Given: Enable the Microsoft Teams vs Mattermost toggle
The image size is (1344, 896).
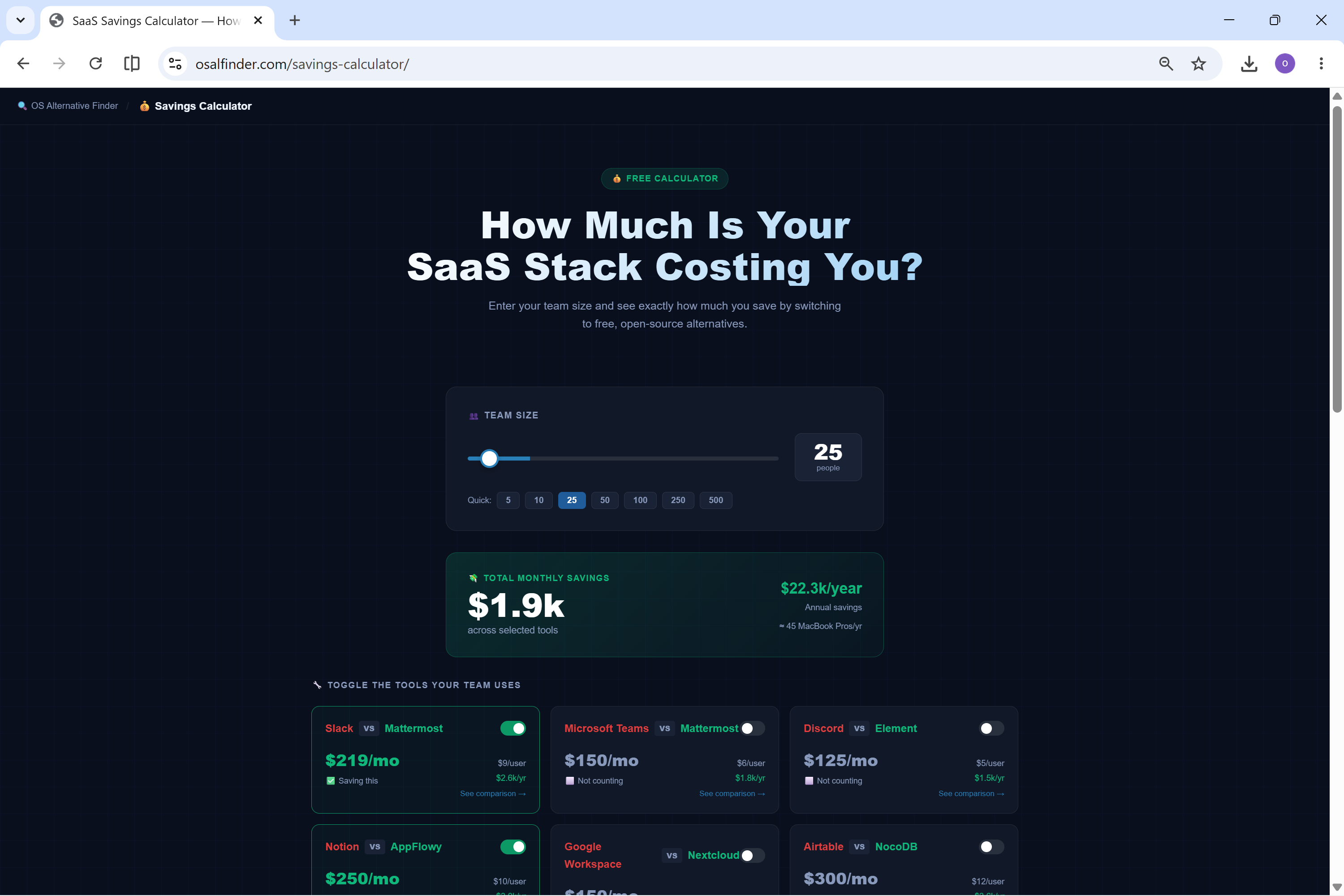Looking at the screenshot, I should point(753,728).
